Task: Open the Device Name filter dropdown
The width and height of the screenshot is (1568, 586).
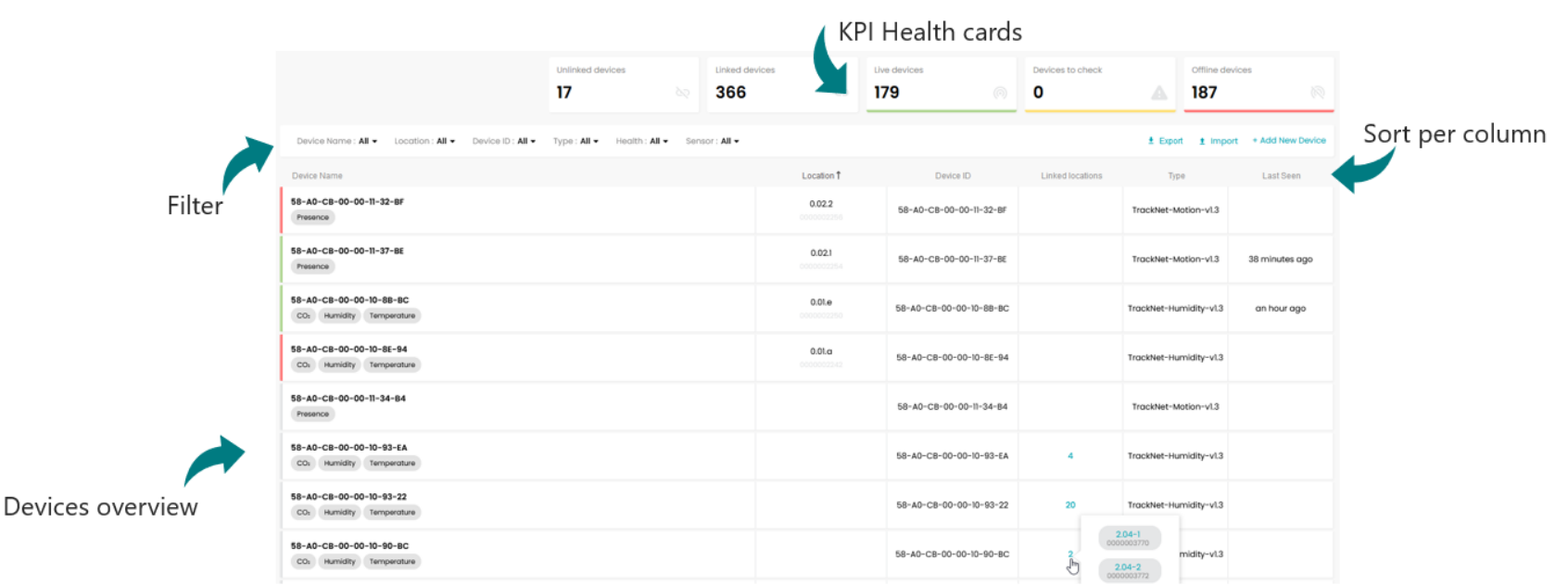Action: click(336, 141)
